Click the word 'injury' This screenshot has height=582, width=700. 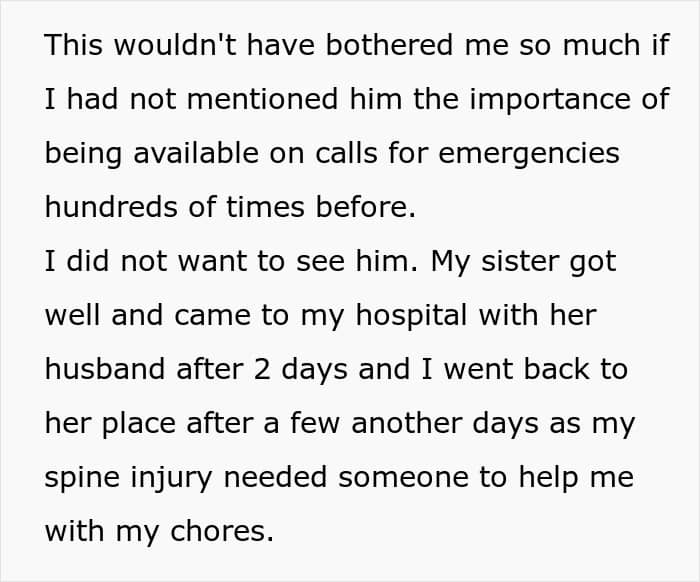coord(171,477)
